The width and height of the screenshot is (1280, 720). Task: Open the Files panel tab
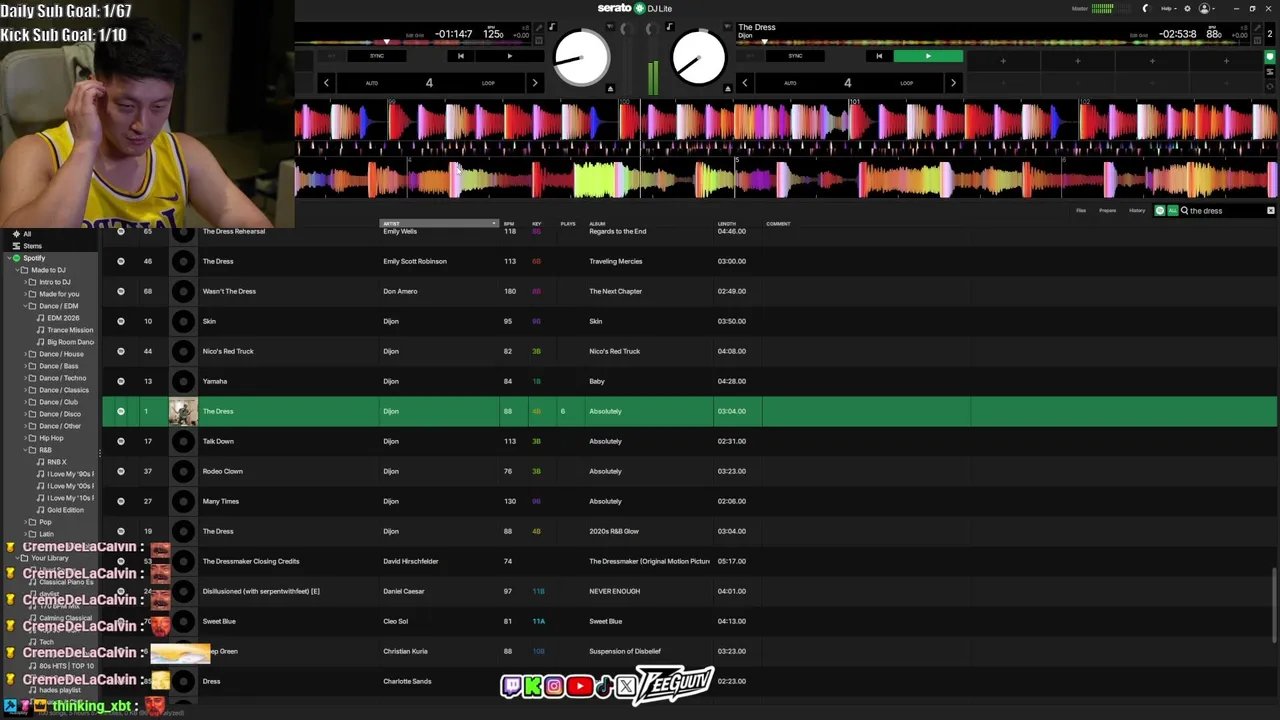[1081, 211]
